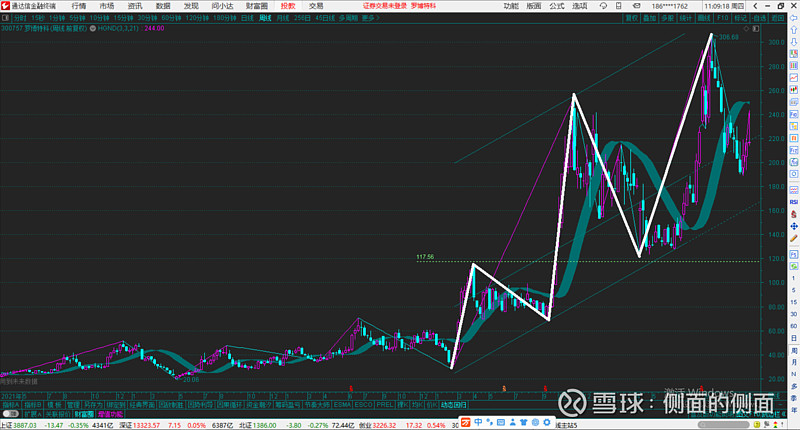Click the Fe icon in right sidebar
The height and width of the screenshot is (430, 800).
(x=794, y=114)
